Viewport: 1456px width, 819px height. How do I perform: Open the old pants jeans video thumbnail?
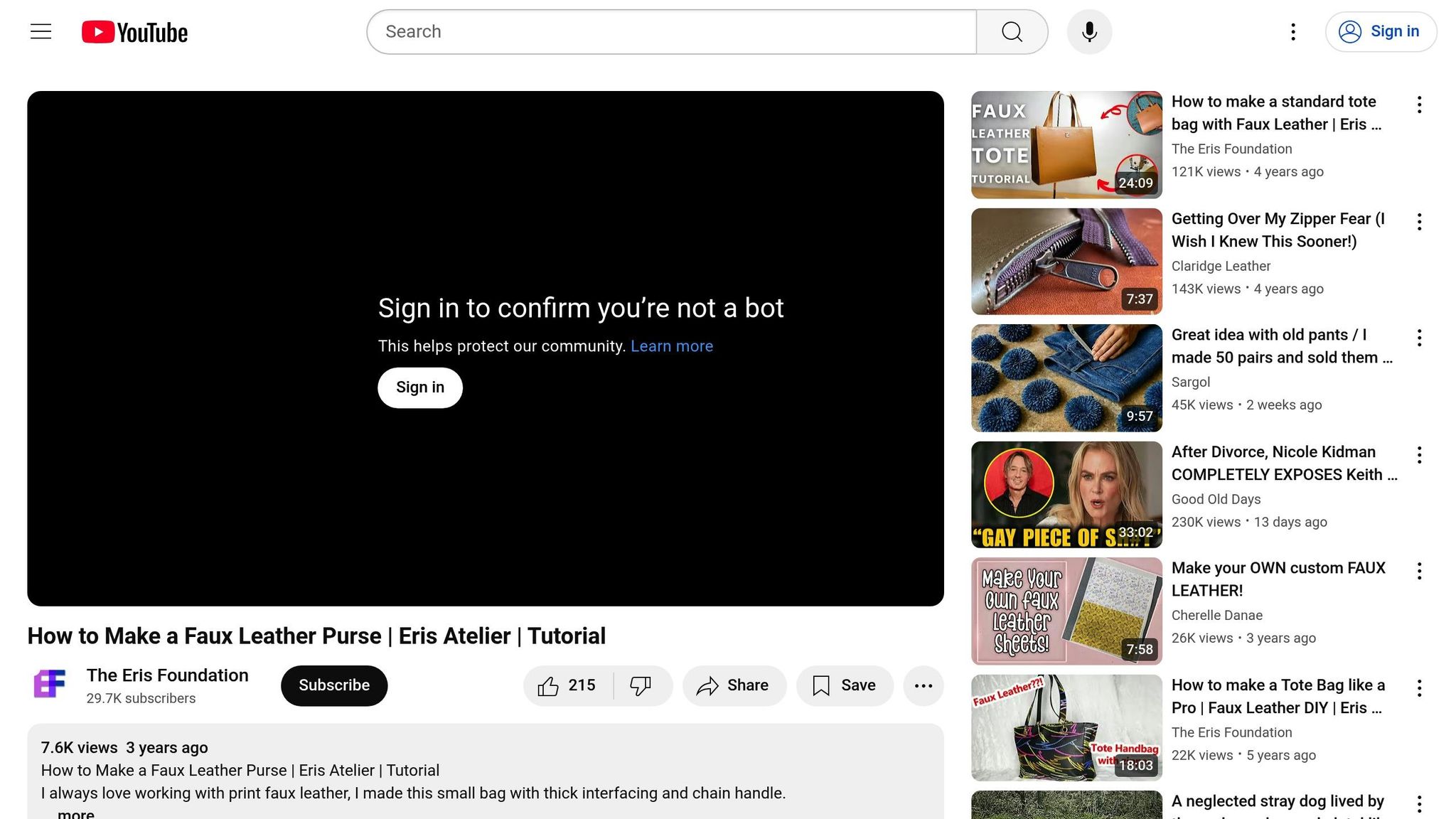(x=1066, y=378)
